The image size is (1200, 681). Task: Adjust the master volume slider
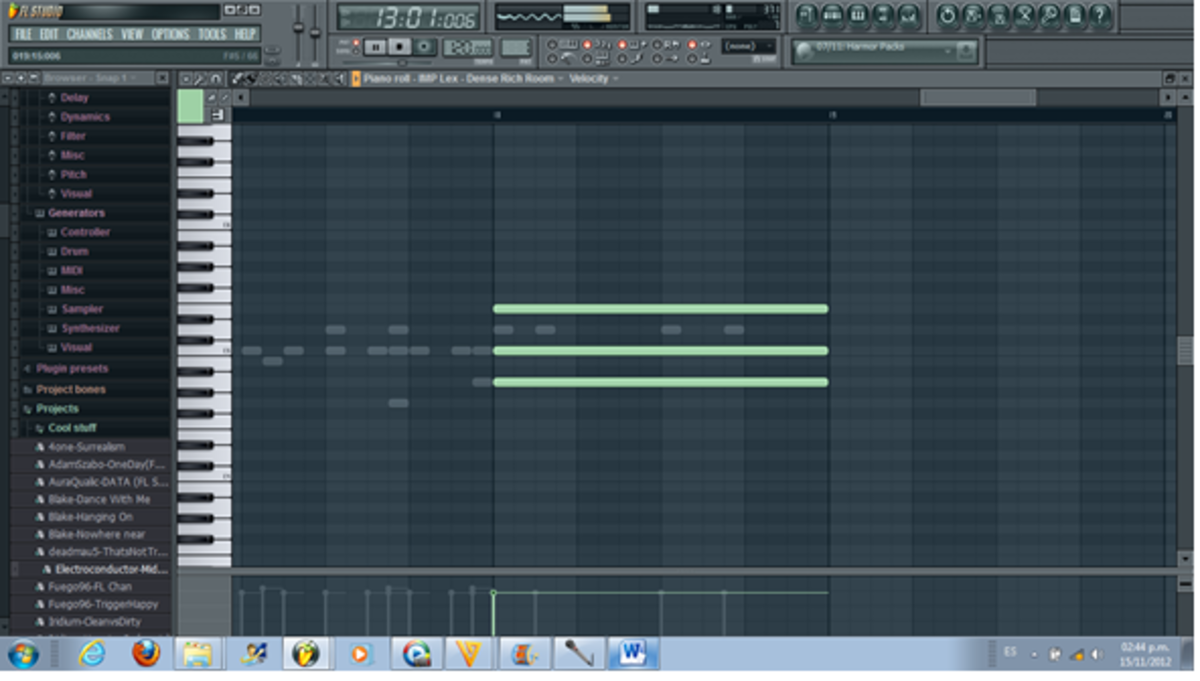(x=298, y=28)
